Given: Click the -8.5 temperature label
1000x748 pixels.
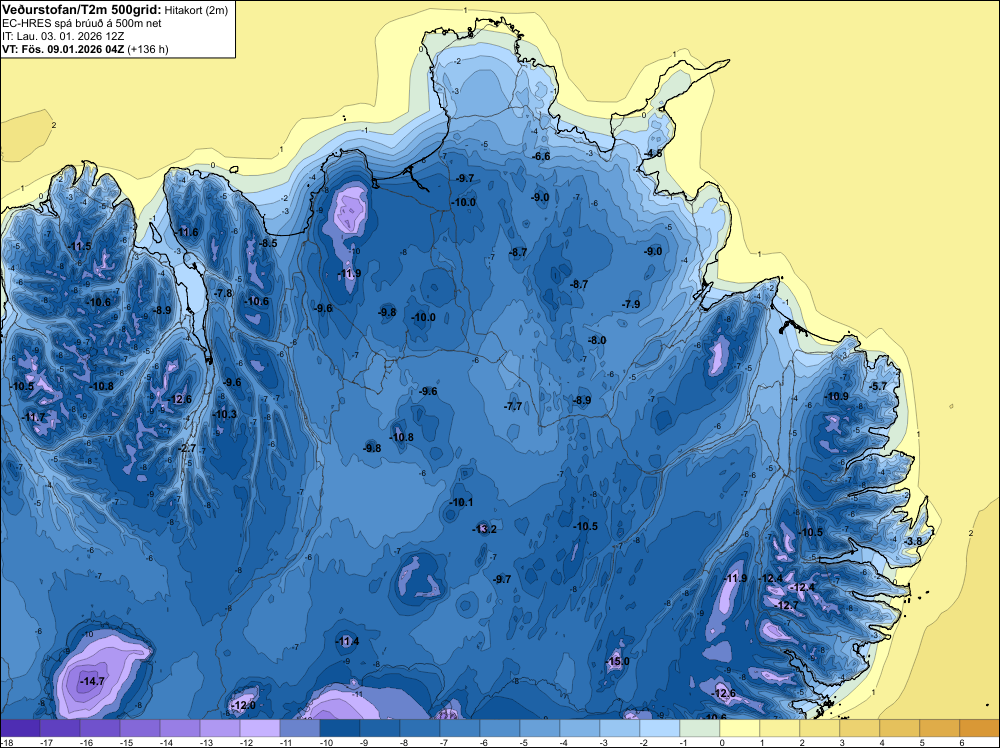Looking at the screenshot, I should (268, 243).
